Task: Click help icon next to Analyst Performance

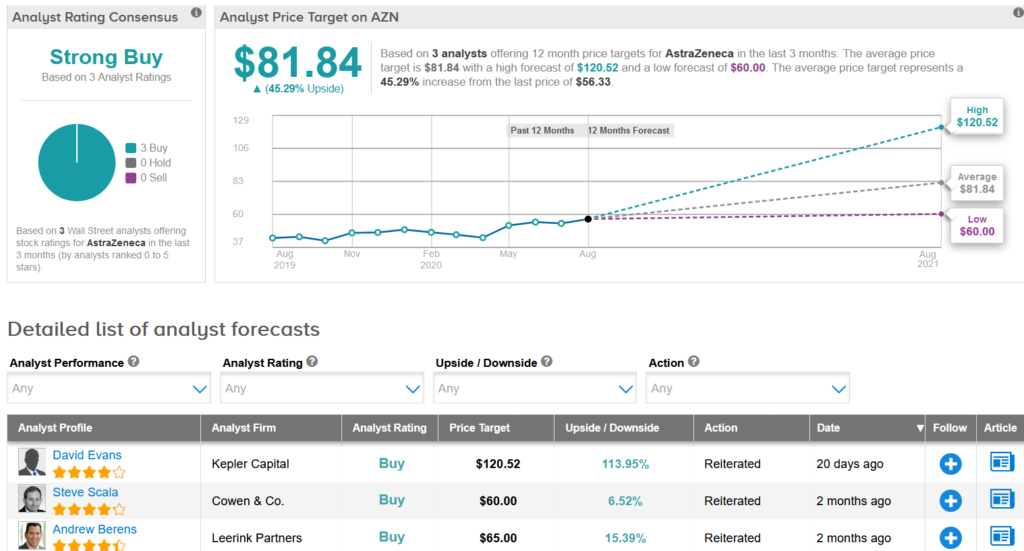Action: [133, 362]
